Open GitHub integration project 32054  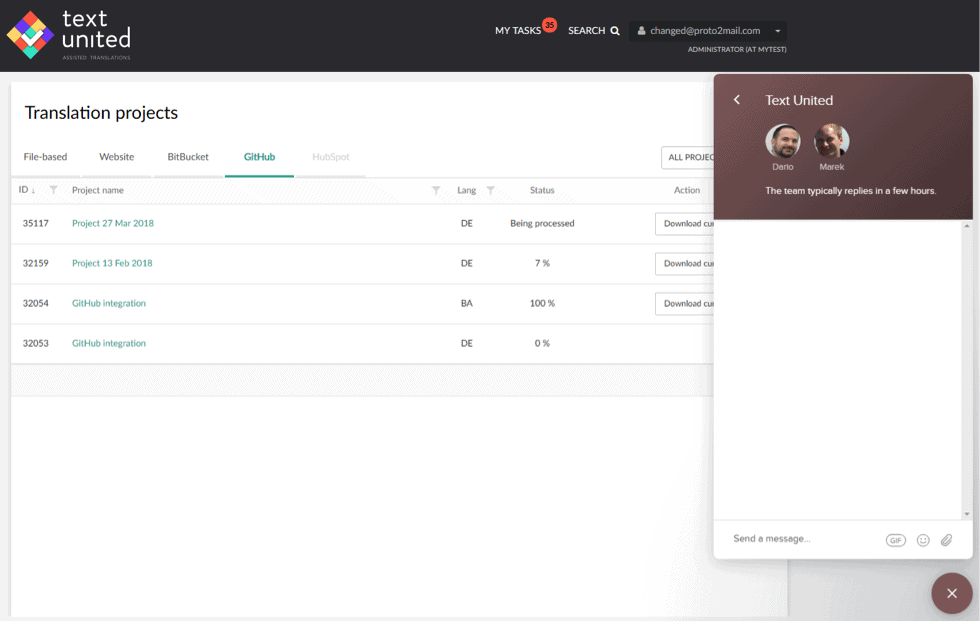click(x=109, y=303)
